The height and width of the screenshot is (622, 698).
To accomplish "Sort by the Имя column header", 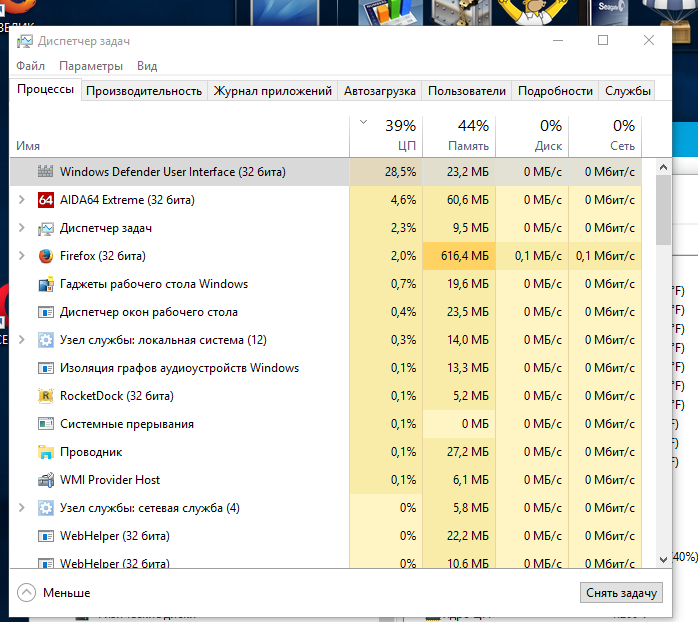I will (180, 136).
